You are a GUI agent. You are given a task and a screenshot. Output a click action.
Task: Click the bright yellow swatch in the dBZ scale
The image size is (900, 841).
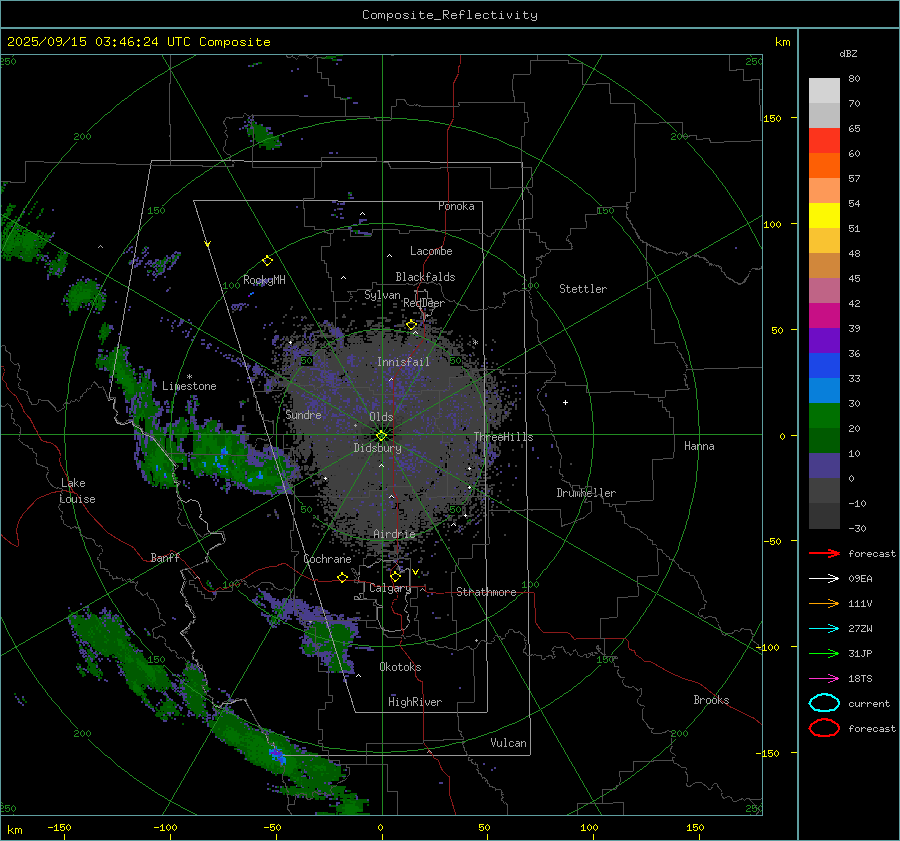click(824, 215)
